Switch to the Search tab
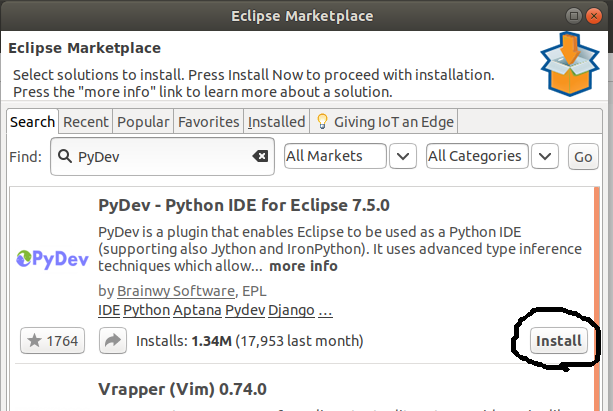The height and width of the screenshot is (411, 613). tap(32, 122)
